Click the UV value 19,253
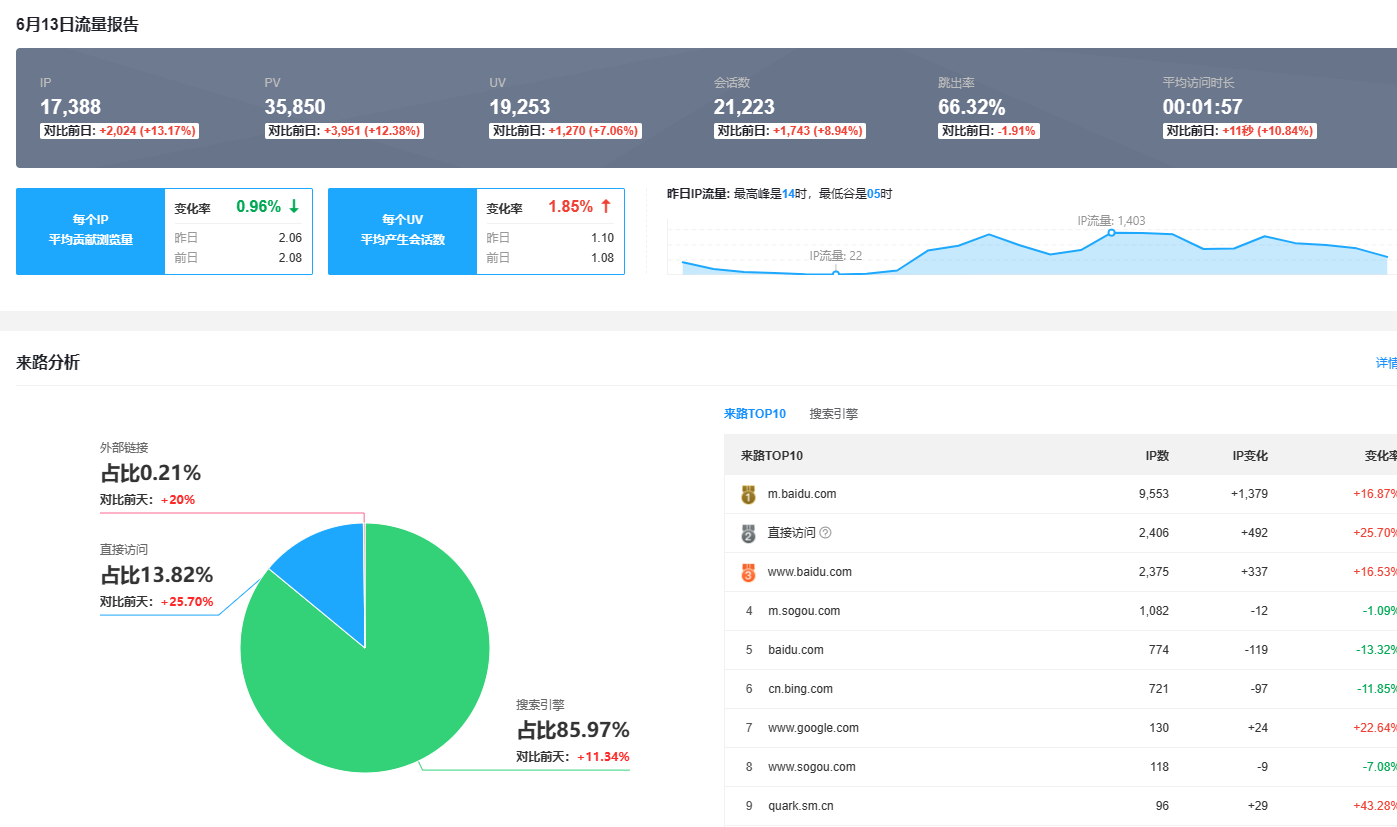 [x=520, y=107]
